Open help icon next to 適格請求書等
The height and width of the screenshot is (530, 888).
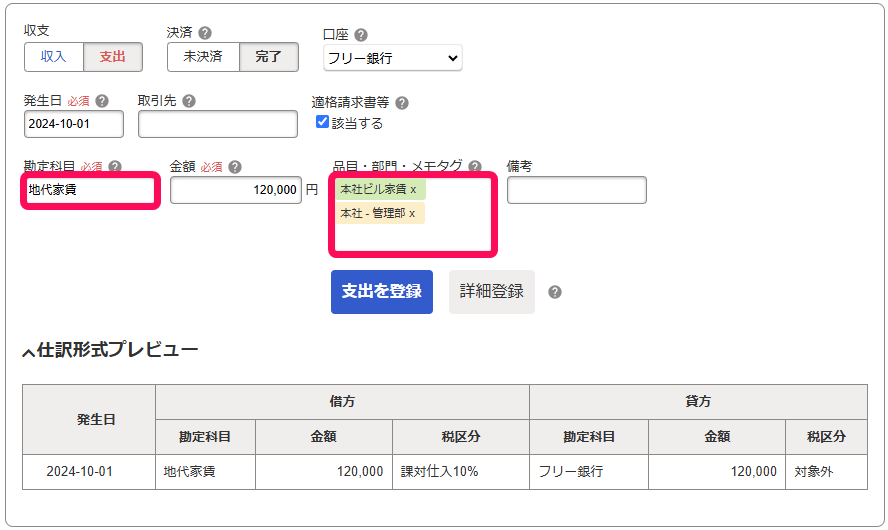click(402, 103)
